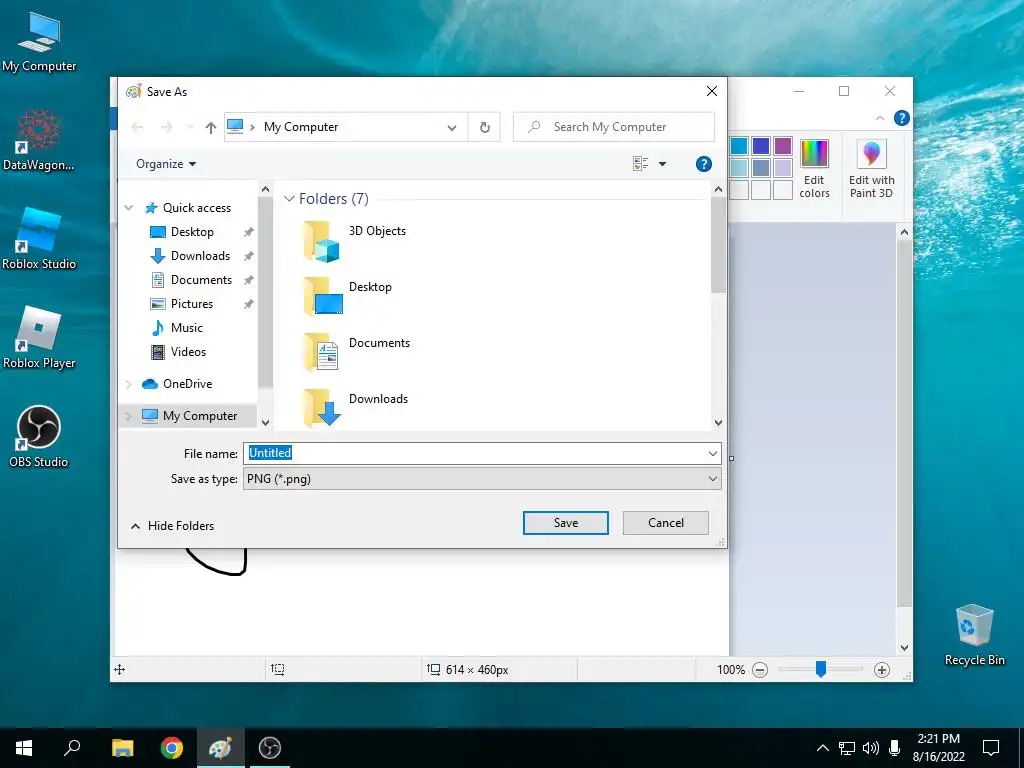Viewport: 1024px width, 768px height.
Task: Go up one folder level arrow
Action: (x=210, y=127)
